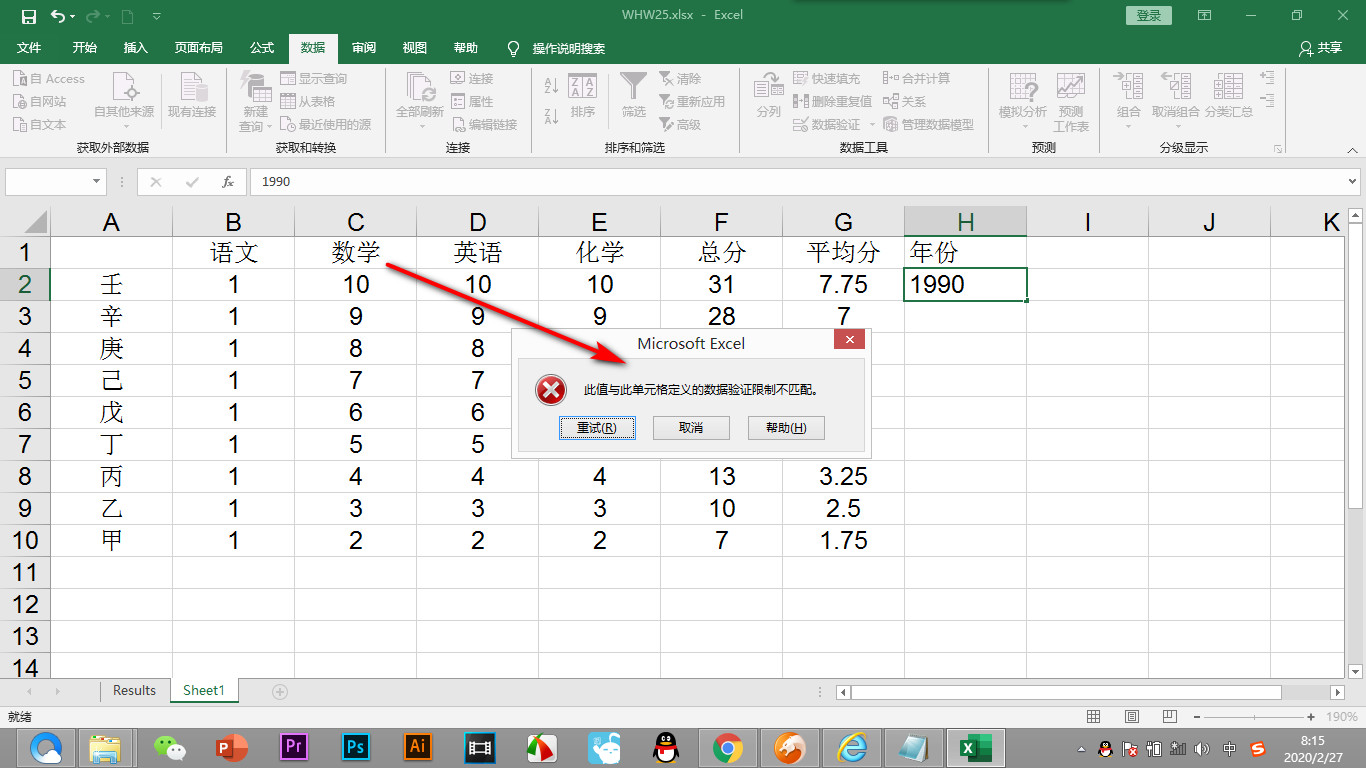This screenshot has height=768, width=1366.
Task: Click the 自文本 import option
Action: (40, 125)
